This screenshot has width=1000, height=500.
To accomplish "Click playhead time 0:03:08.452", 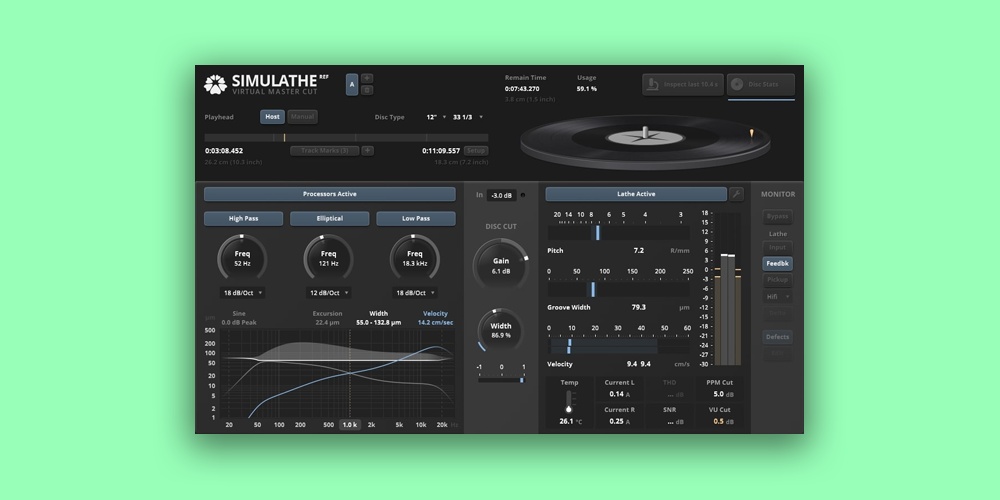I will (x=224, y=151).
